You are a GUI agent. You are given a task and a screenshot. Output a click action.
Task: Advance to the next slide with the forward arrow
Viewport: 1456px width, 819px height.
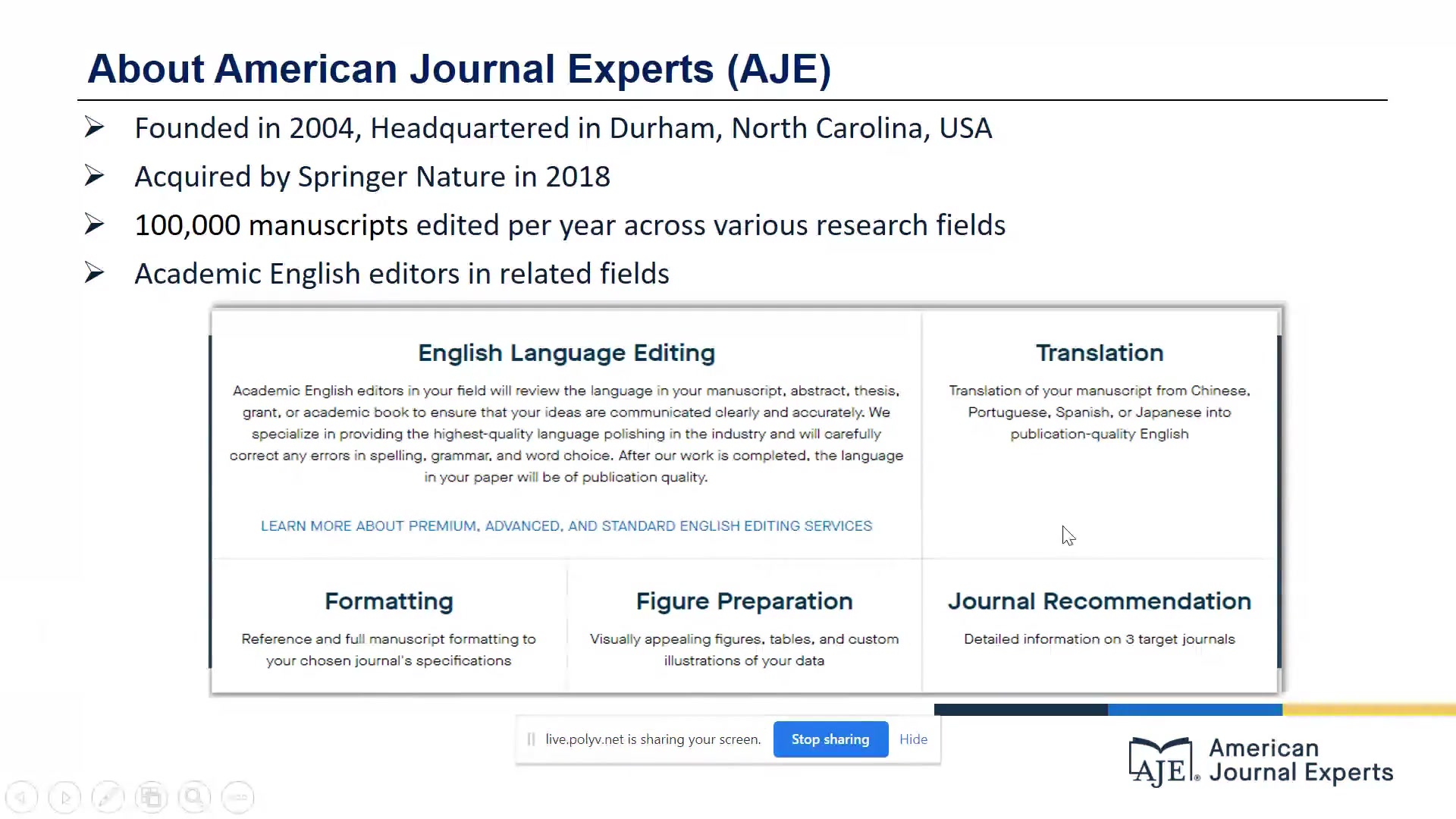pyautogui.click(x=64, y=797)
